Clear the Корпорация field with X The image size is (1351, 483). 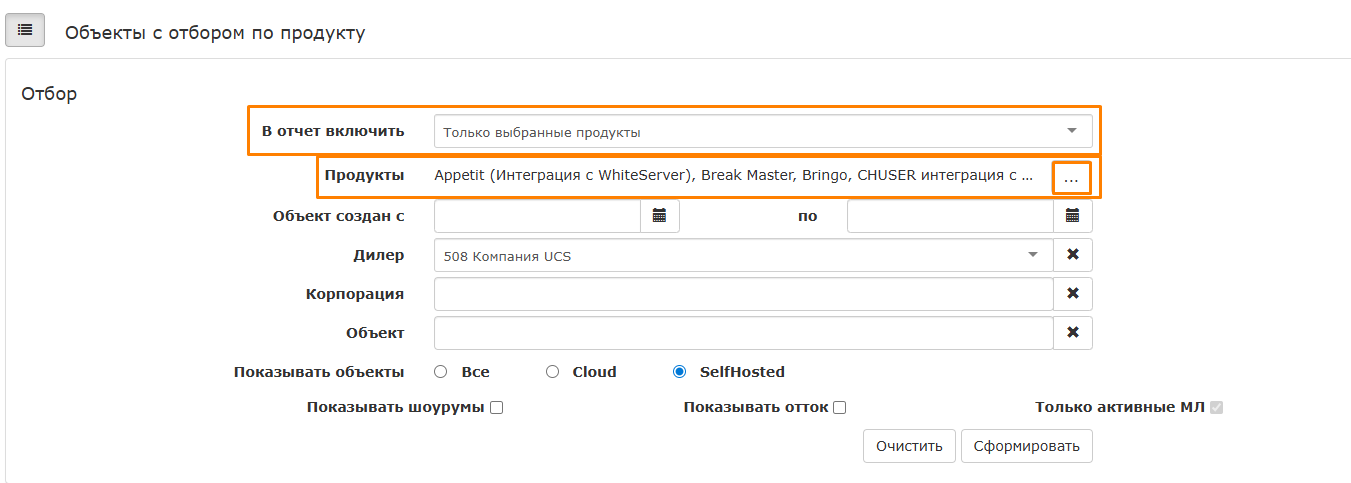(x=1072, y=294)
